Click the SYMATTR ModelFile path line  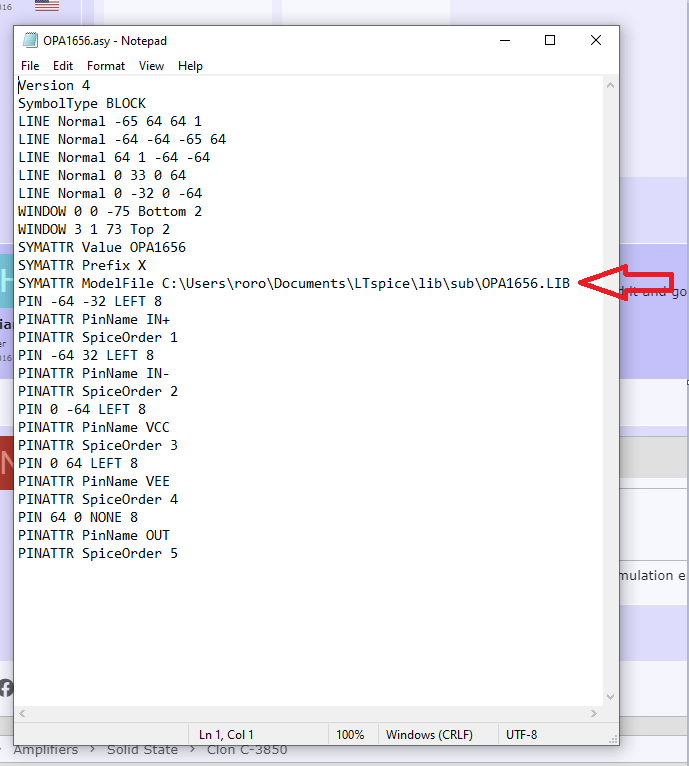pos(294,283)
